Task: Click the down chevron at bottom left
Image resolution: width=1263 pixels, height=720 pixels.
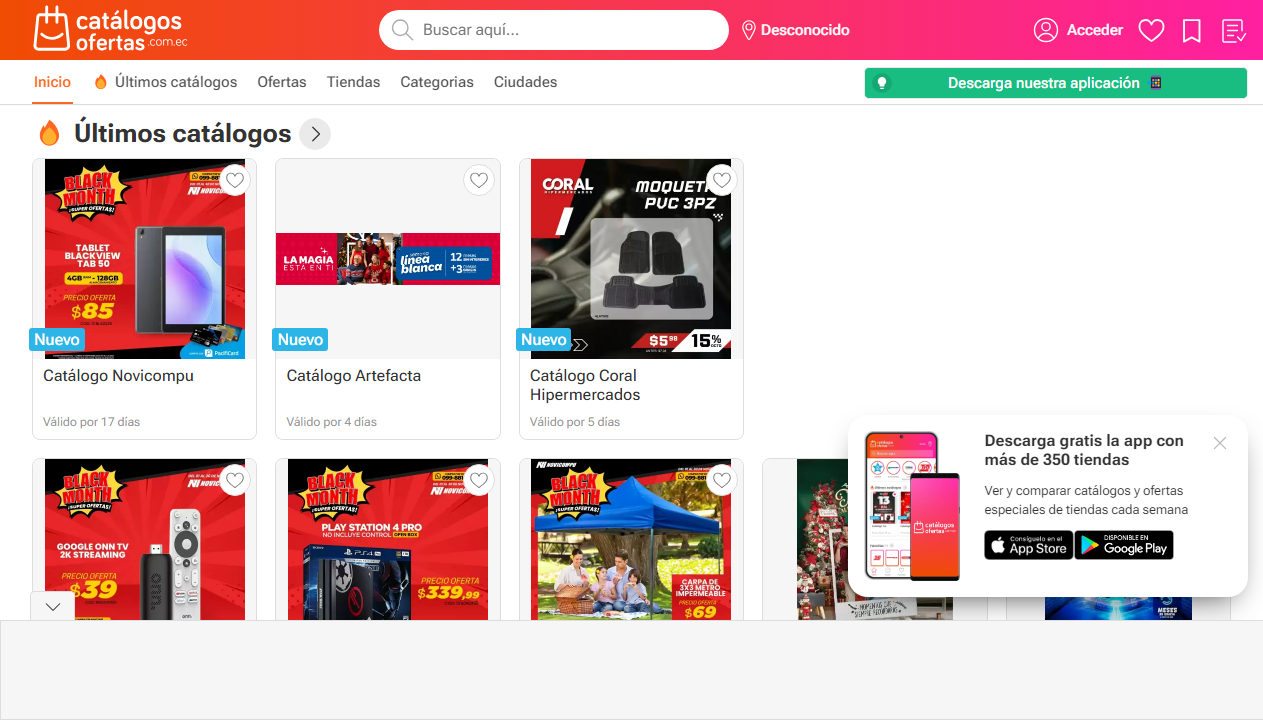Action: point(52,606)
